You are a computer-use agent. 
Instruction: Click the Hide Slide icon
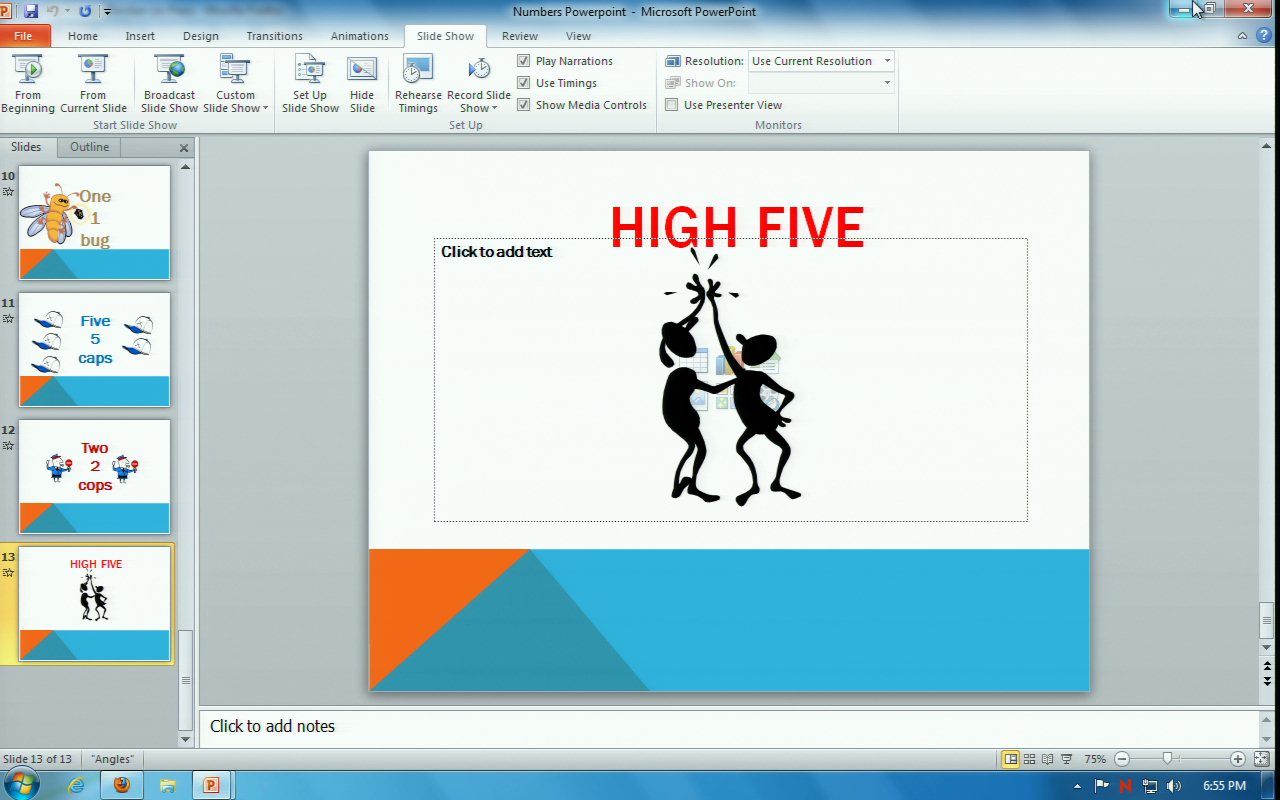[x=362, y=83]
